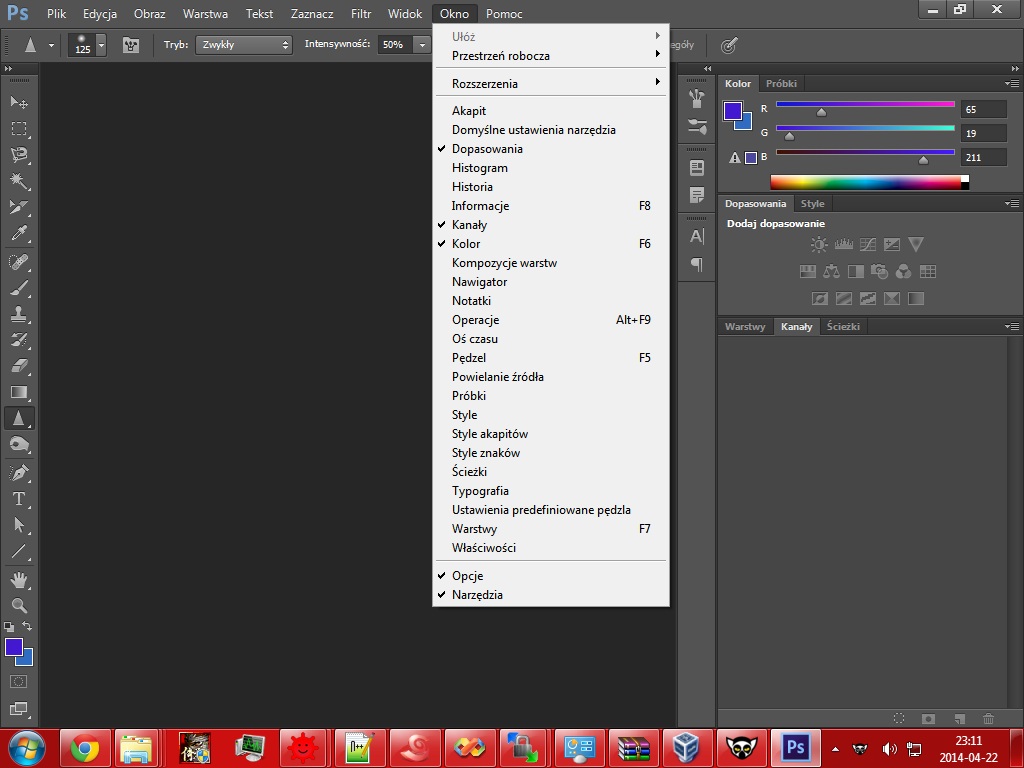Select the Path Selection tool
This screenshot has width=1024, height=768.
click(x=19, y=525)
